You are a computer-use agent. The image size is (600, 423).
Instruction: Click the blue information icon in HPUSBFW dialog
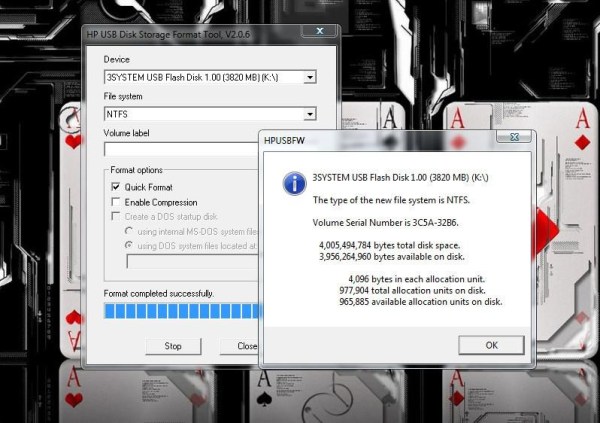(294, 183)
